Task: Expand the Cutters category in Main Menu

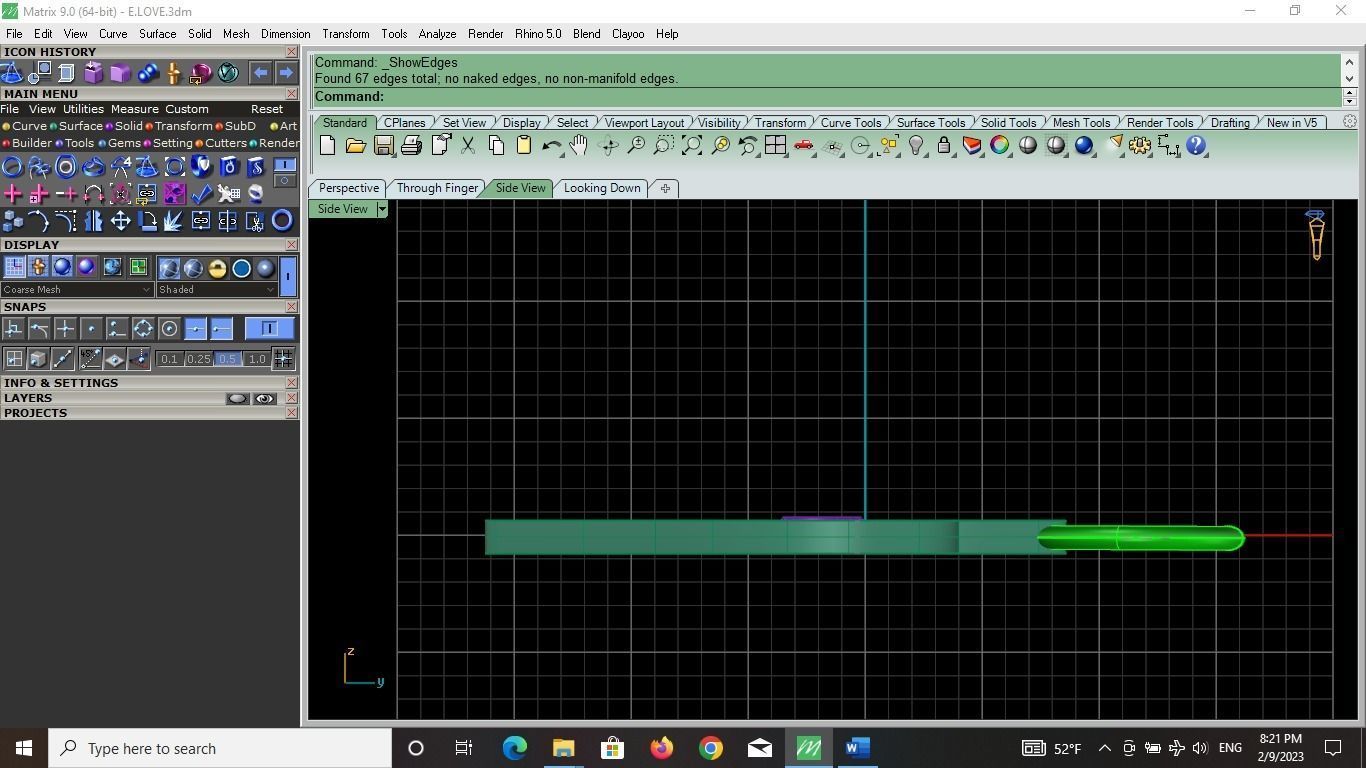Action: click(x=221, y=143)
